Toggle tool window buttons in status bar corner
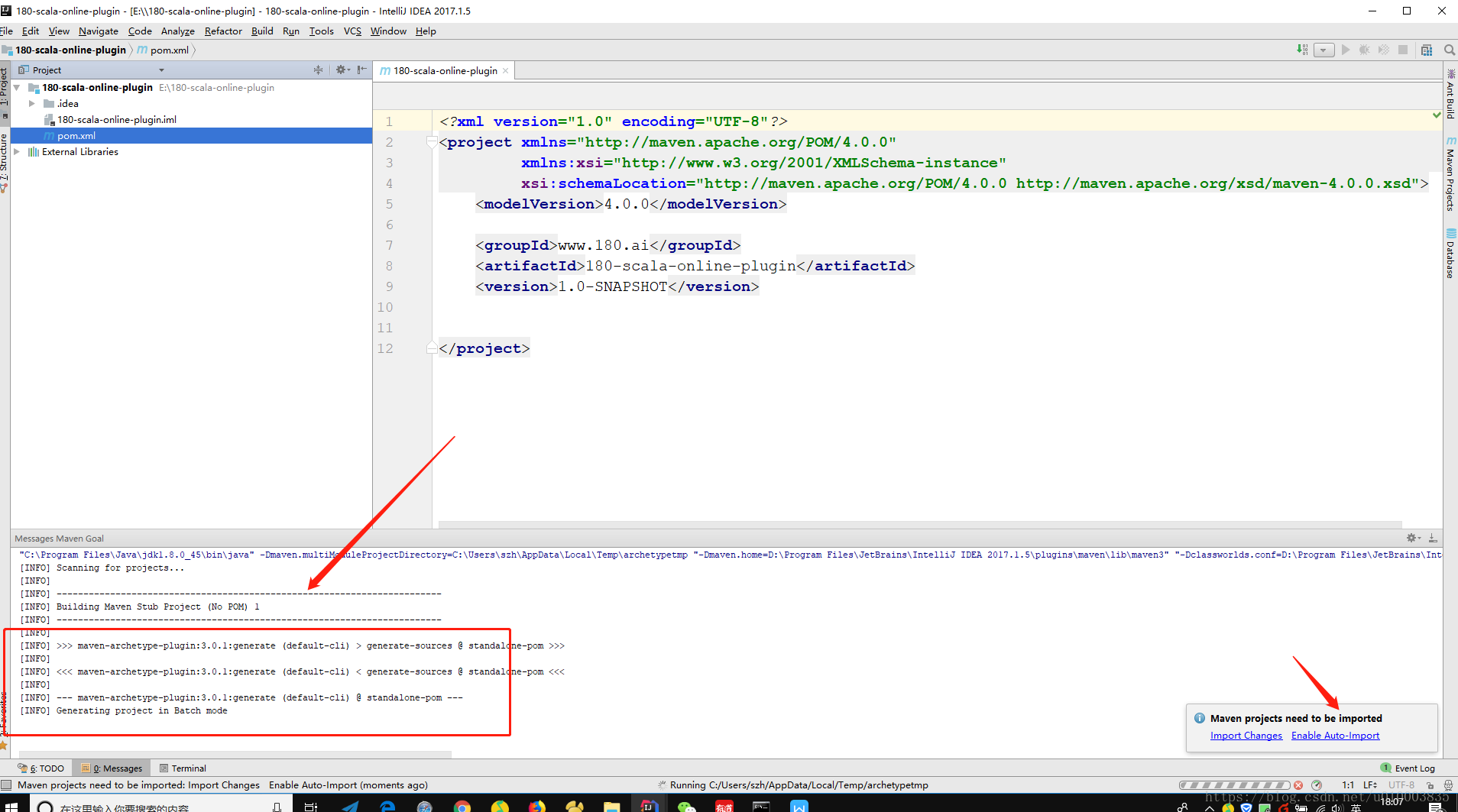This screenshot has width=1458, height=812. [x=6, y=785]
